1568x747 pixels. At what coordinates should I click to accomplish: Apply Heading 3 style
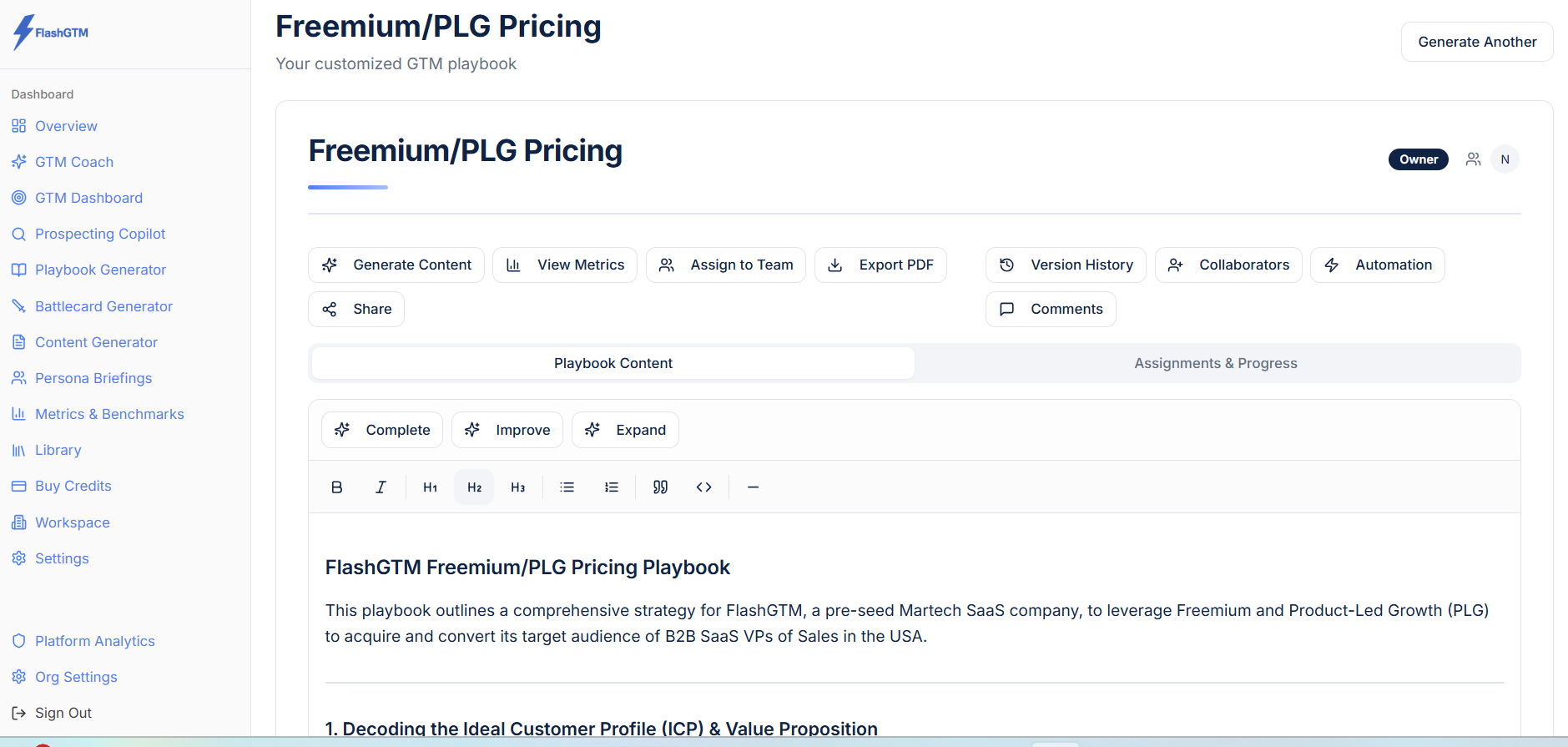(518, 487)
